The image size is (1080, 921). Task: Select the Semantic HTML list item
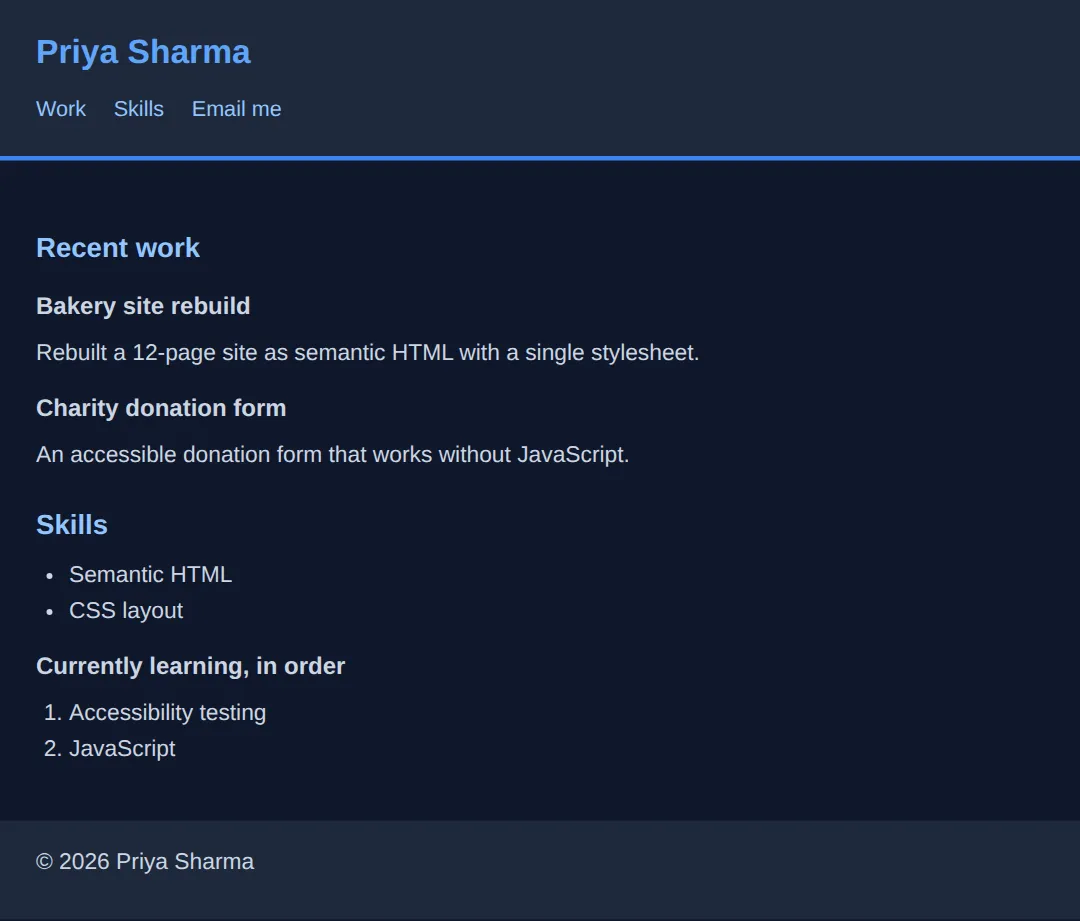click(x=150, y=575)
